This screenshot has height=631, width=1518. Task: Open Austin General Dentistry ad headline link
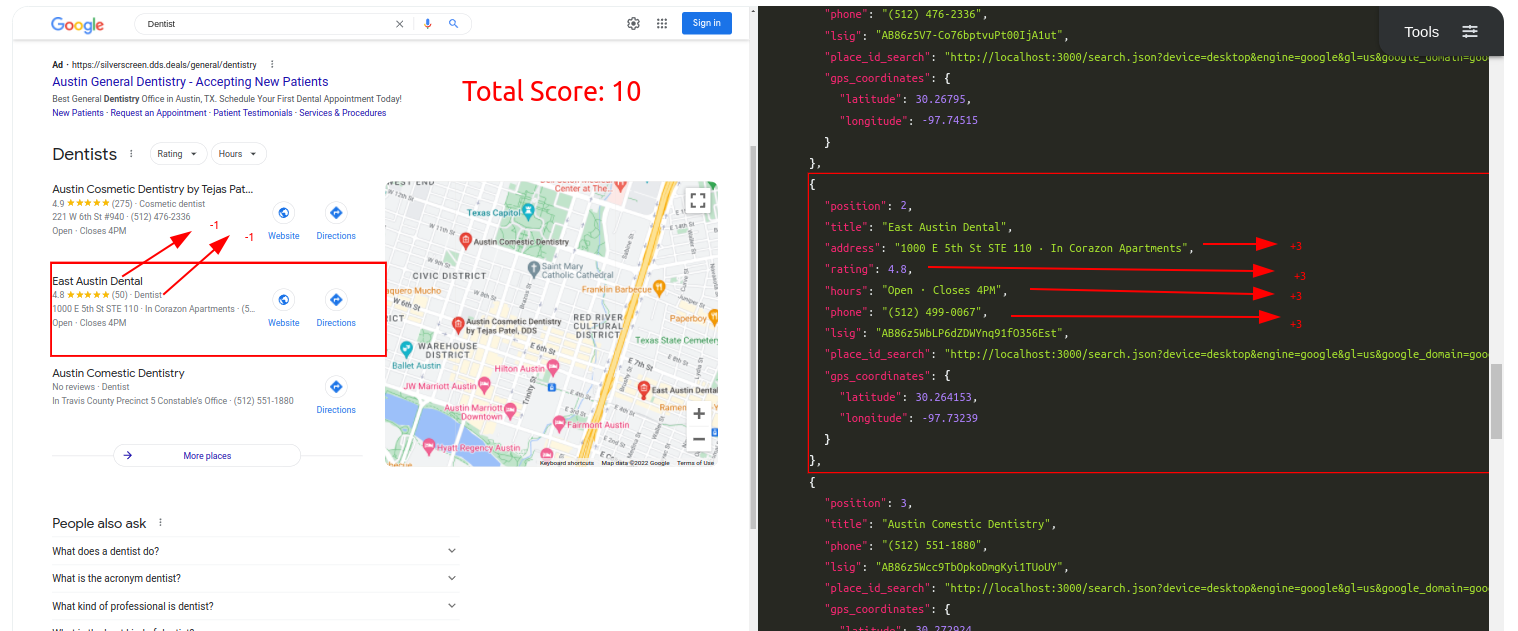click(x=190, y=82)
